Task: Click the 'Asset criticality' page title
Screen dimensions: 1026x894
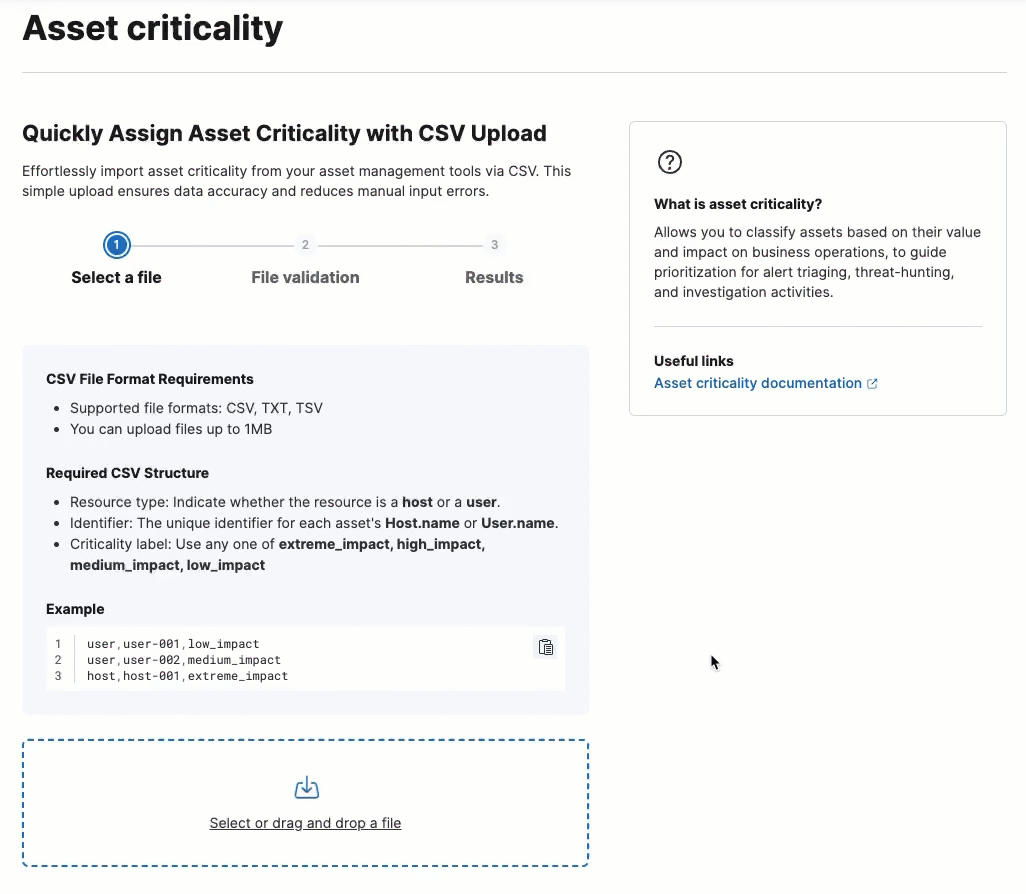Action: point(152,29)
